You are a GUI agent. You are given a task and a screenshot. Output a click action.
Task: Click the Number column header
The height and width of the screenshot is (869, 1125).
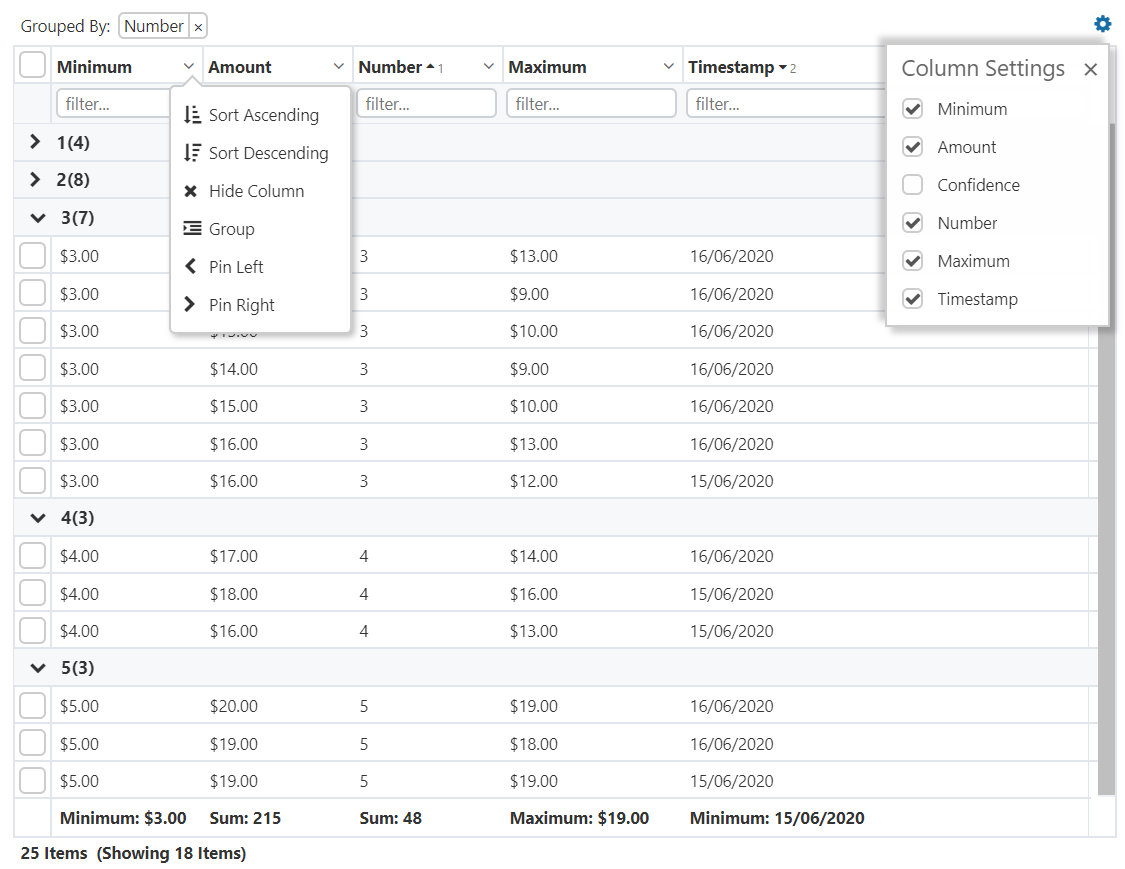pyautogui.click(x=390, y=67)
